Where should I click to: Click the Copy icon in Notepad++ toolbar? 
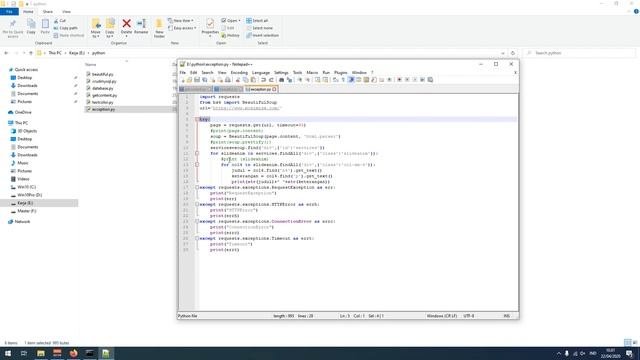[245, 80]
